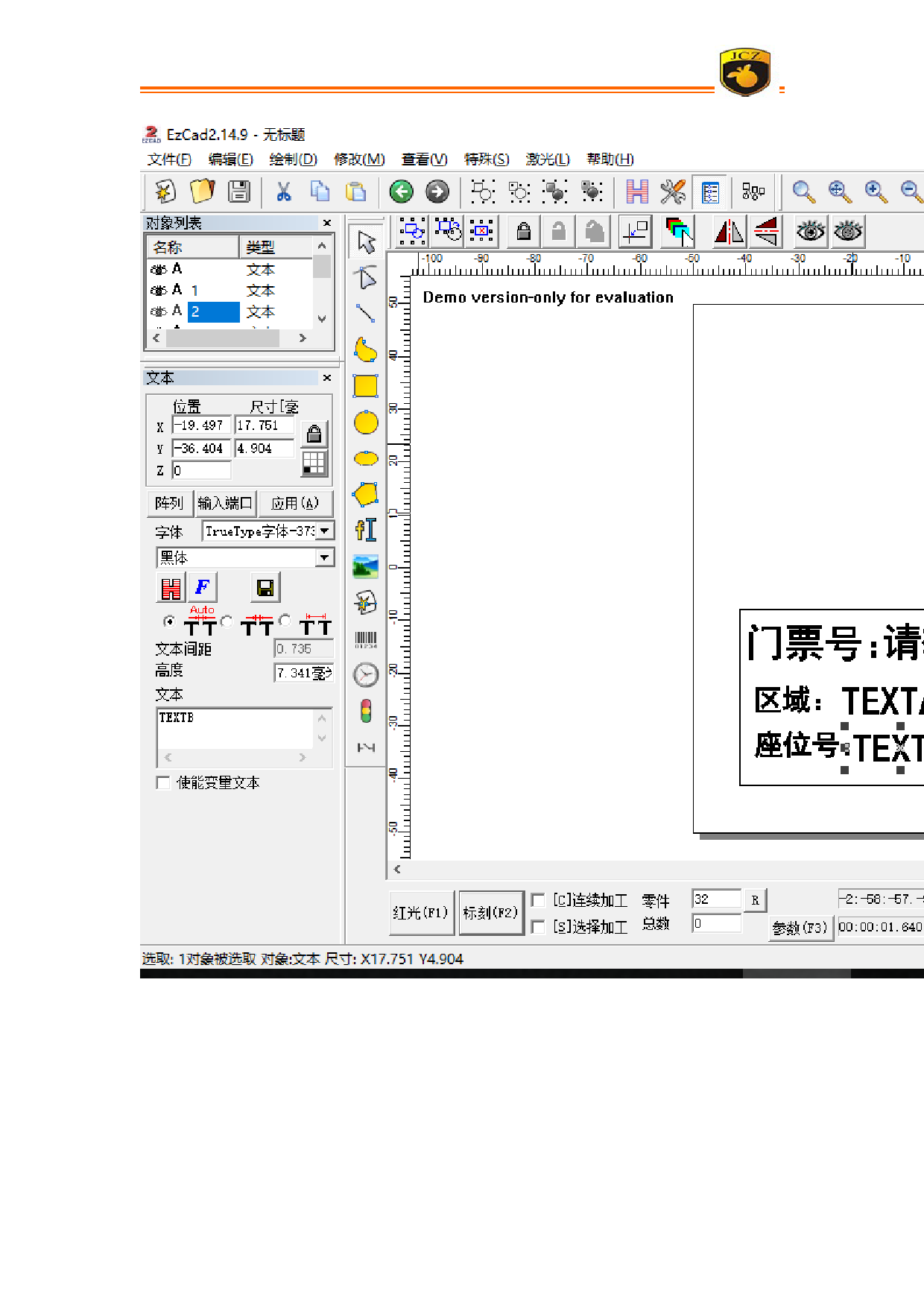The image size is (924, 1307).
Task: Open the TrueType font type dropdown
Action: point(325,531)
